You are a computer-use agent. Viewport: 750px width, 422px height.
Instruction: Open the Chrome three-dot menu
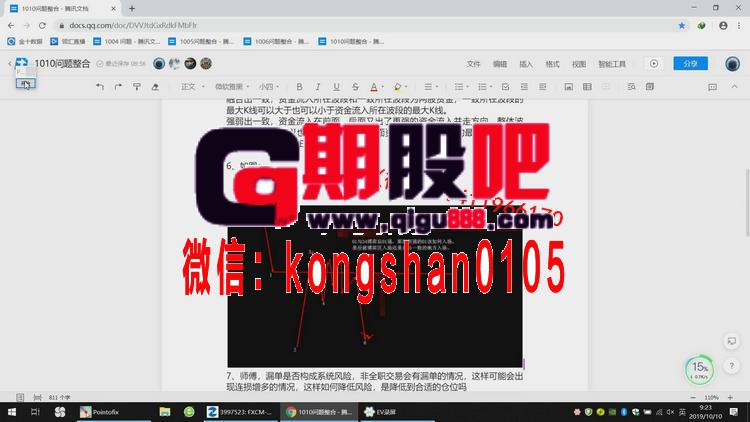coord(739,25)
